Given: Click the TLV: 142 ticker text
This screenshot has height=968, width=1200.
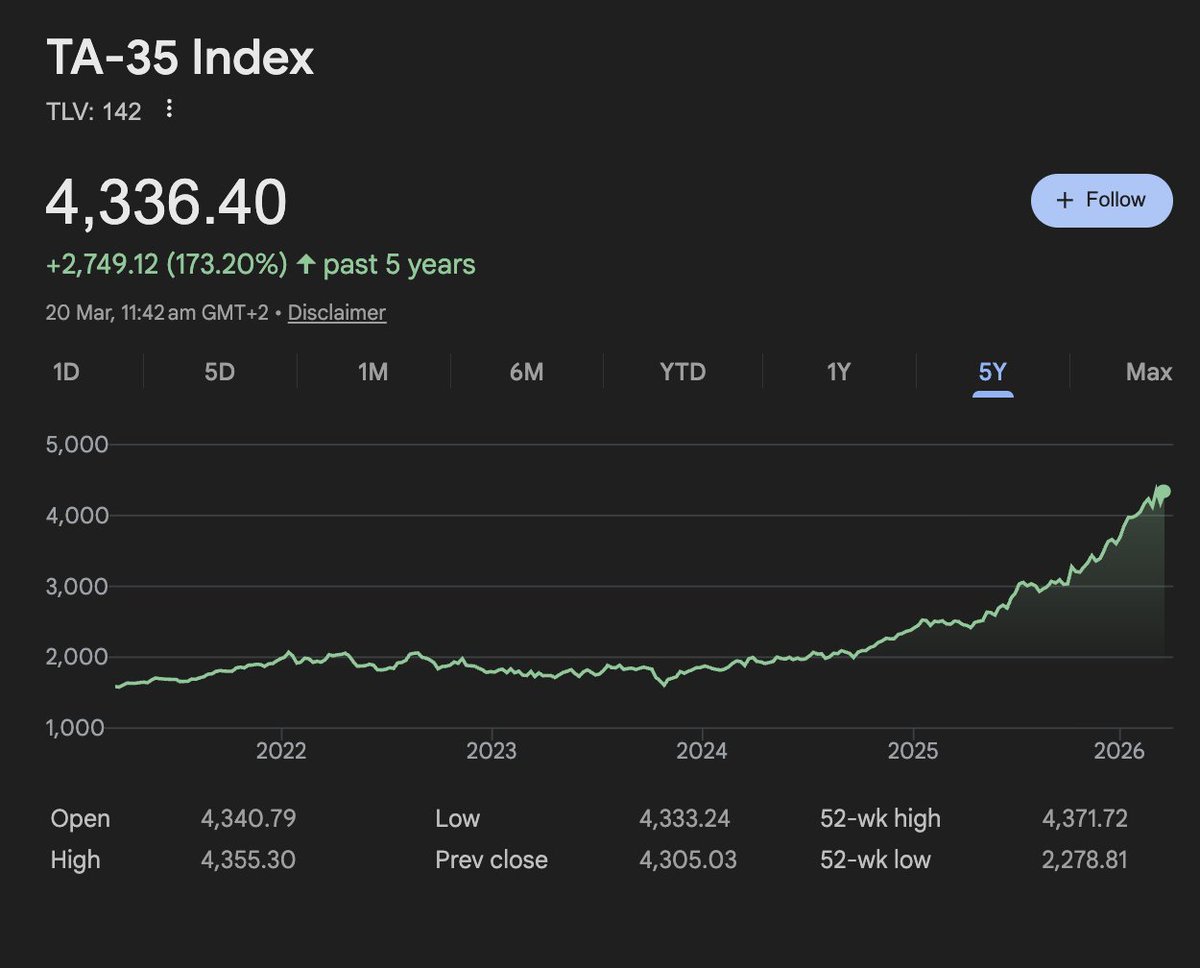Looking at the screenshot, I should tap(94, 111).
